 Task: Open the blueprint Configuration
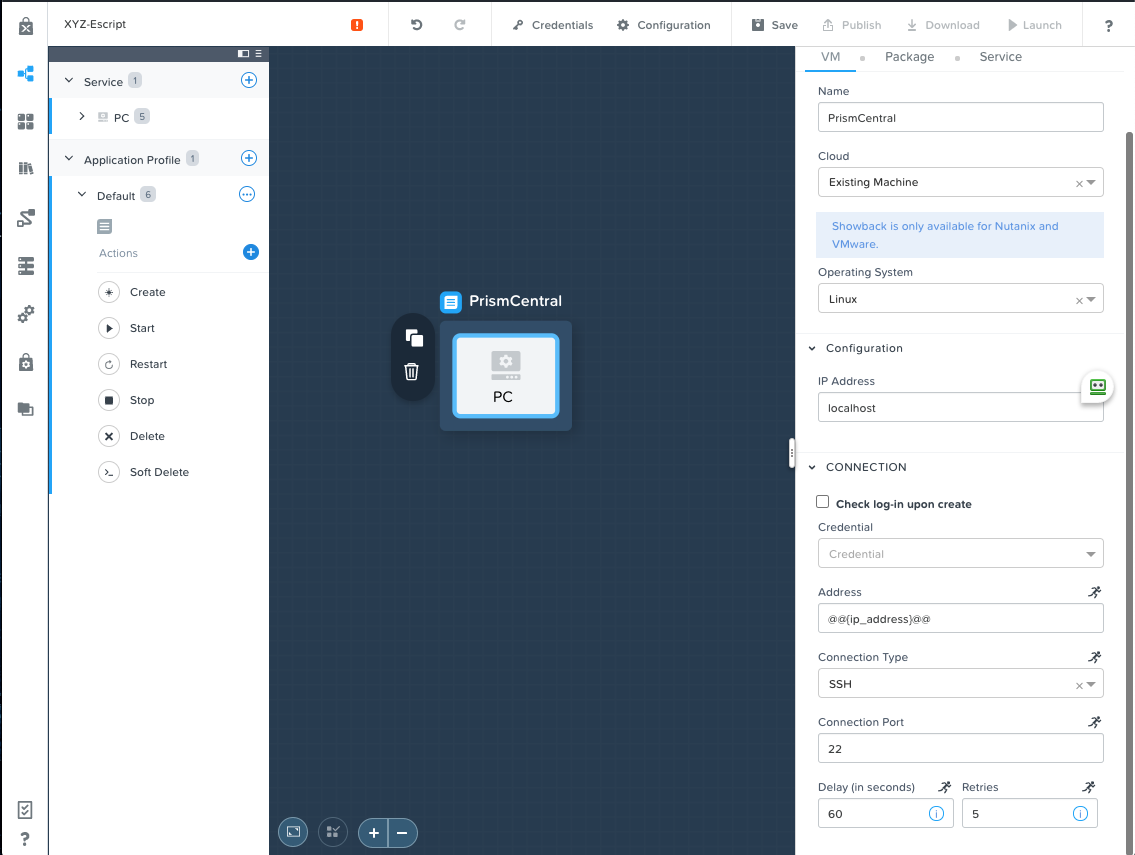pyautogui.click(x=664, y=25)
